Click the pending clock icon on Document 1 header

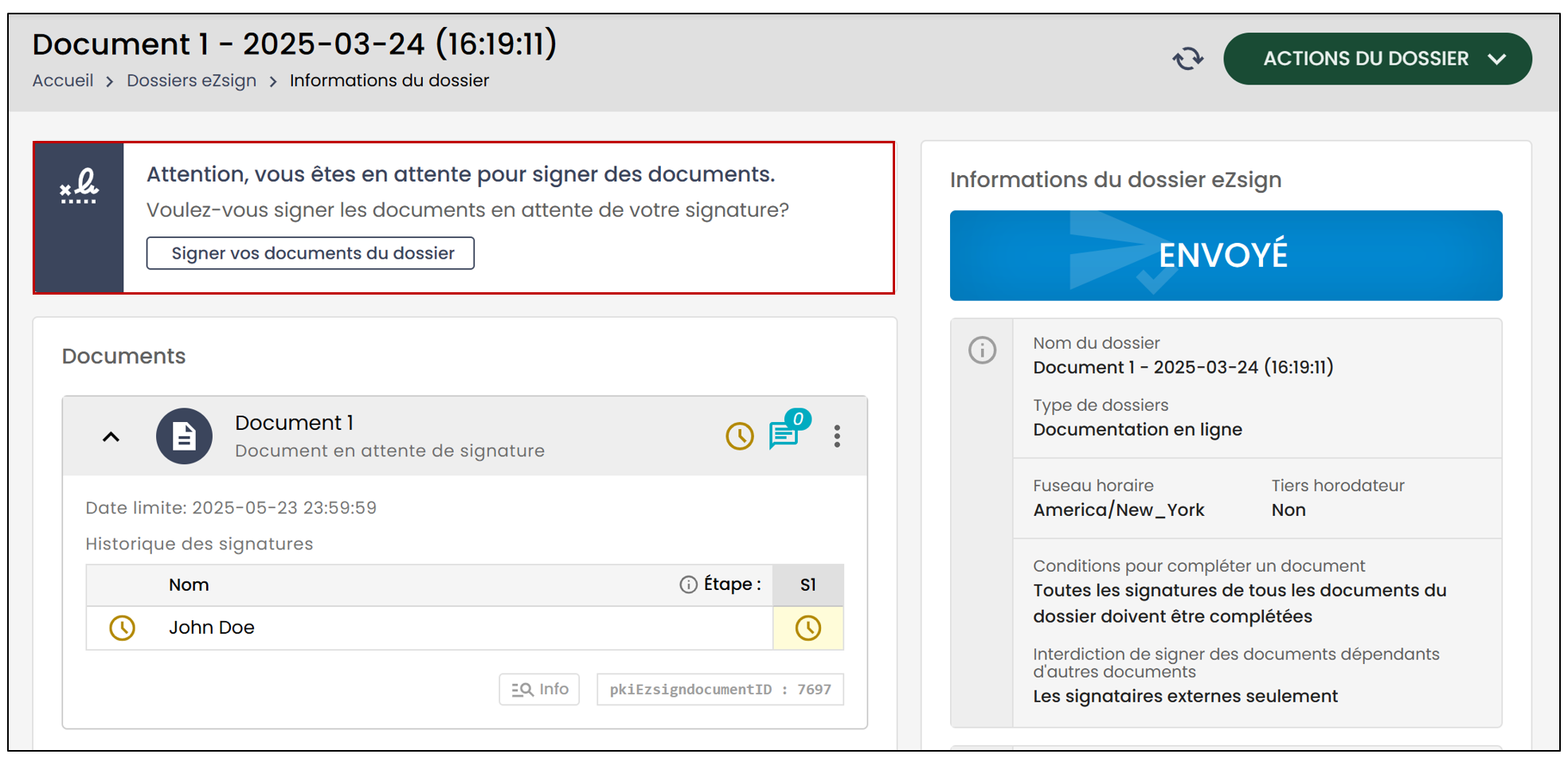point(739,436)
